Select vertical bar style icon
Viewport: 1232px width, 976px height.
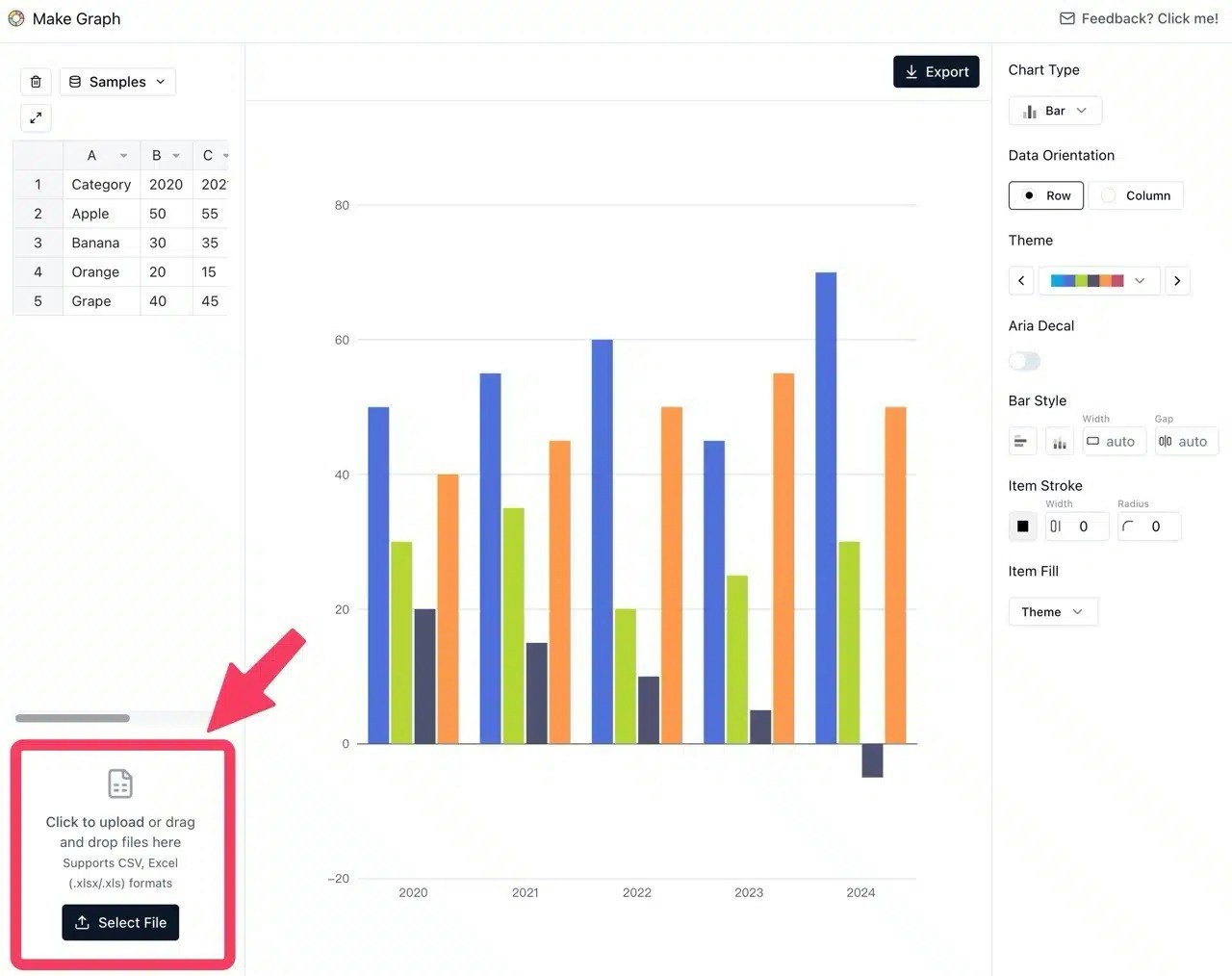(x=1059, y=442)
